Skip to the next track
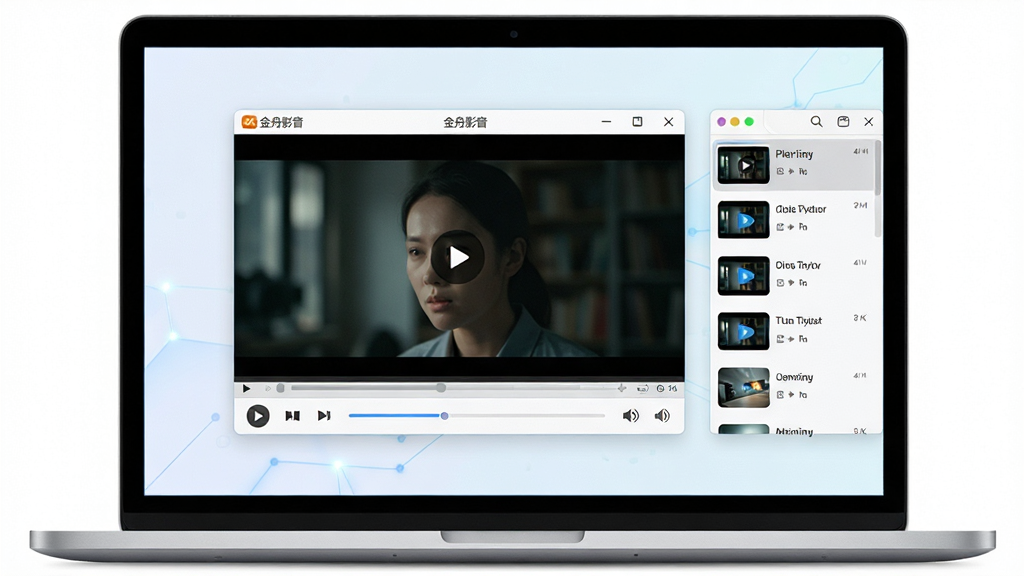 click(324, 415)
